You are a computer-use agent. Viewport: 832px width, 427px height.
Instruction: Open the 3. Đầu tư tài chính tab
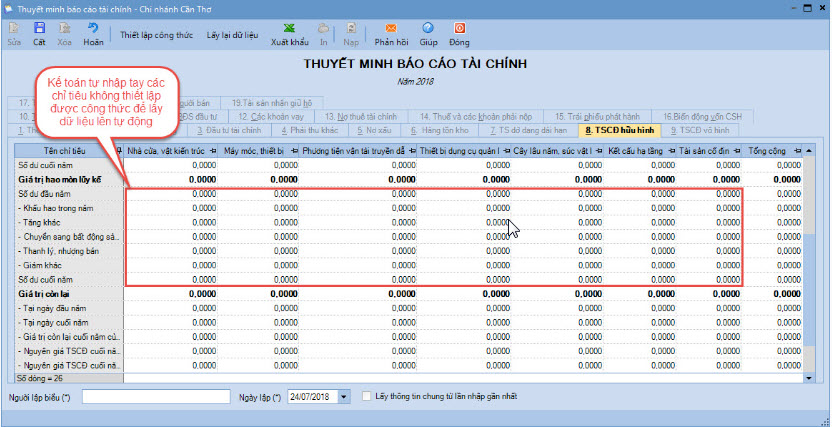(229, 130)
